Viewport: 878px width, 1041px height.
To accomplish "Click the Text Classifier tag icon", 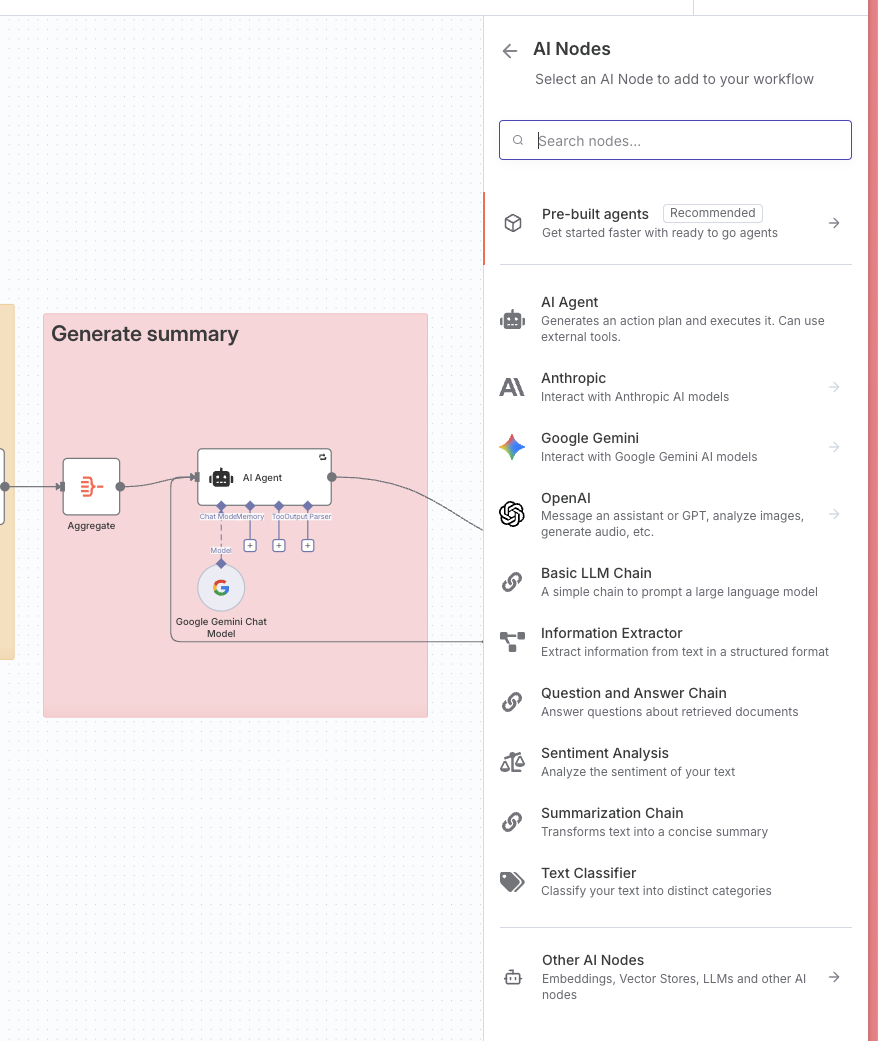I will pyautogui.click(x=512, y=882).
